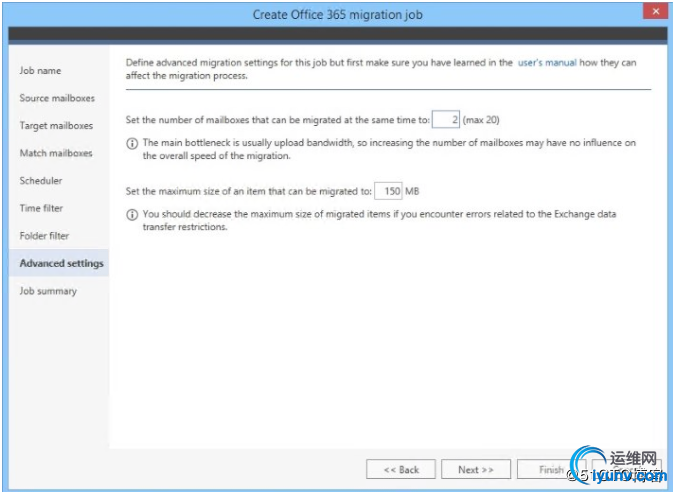Switch to Match mailboxes step
The width and height of the screenshot is (673, 492).
coord(56,153)
